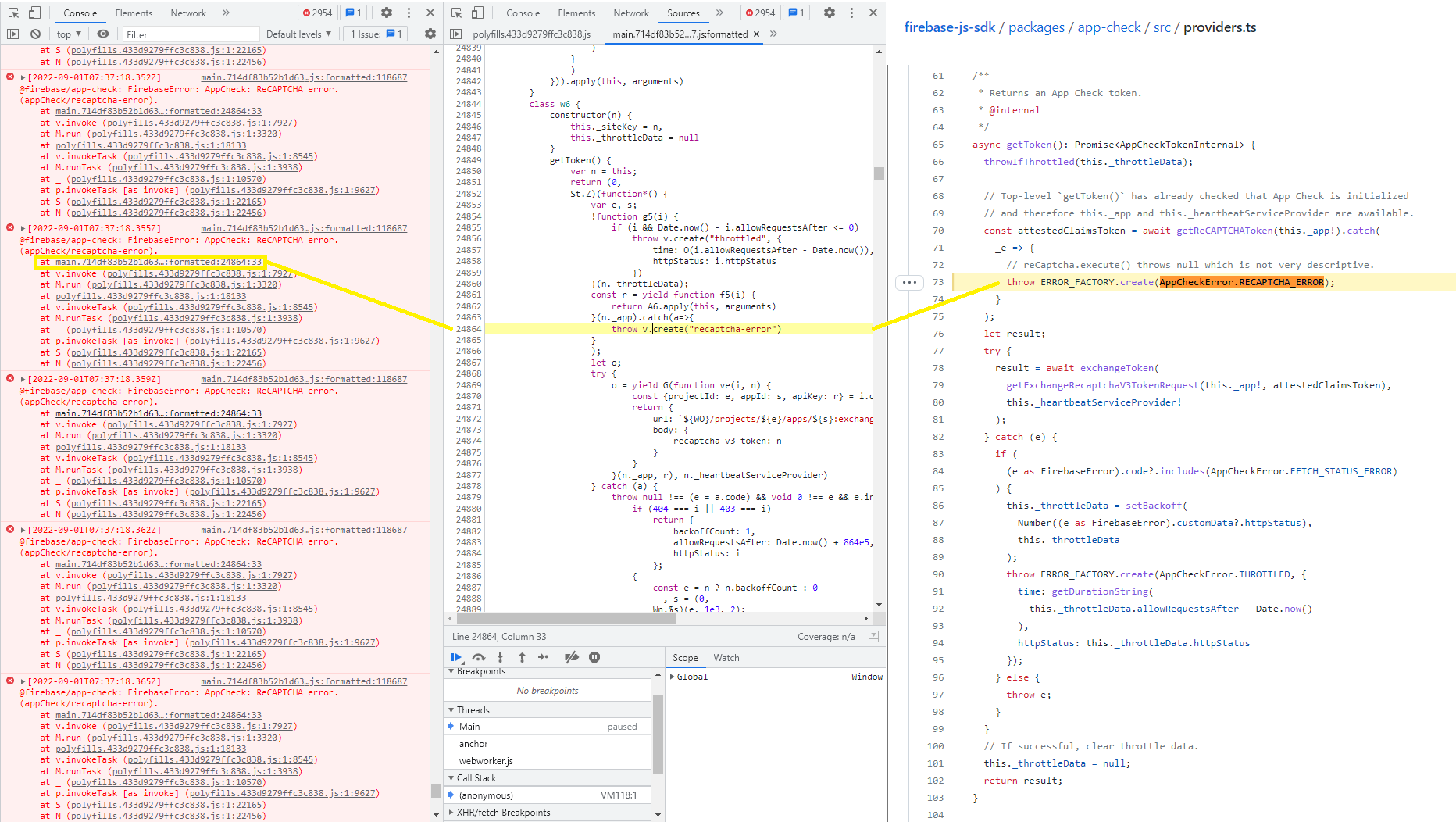Open Elements tab in left DevTools panel

click(x=134, y=13)
